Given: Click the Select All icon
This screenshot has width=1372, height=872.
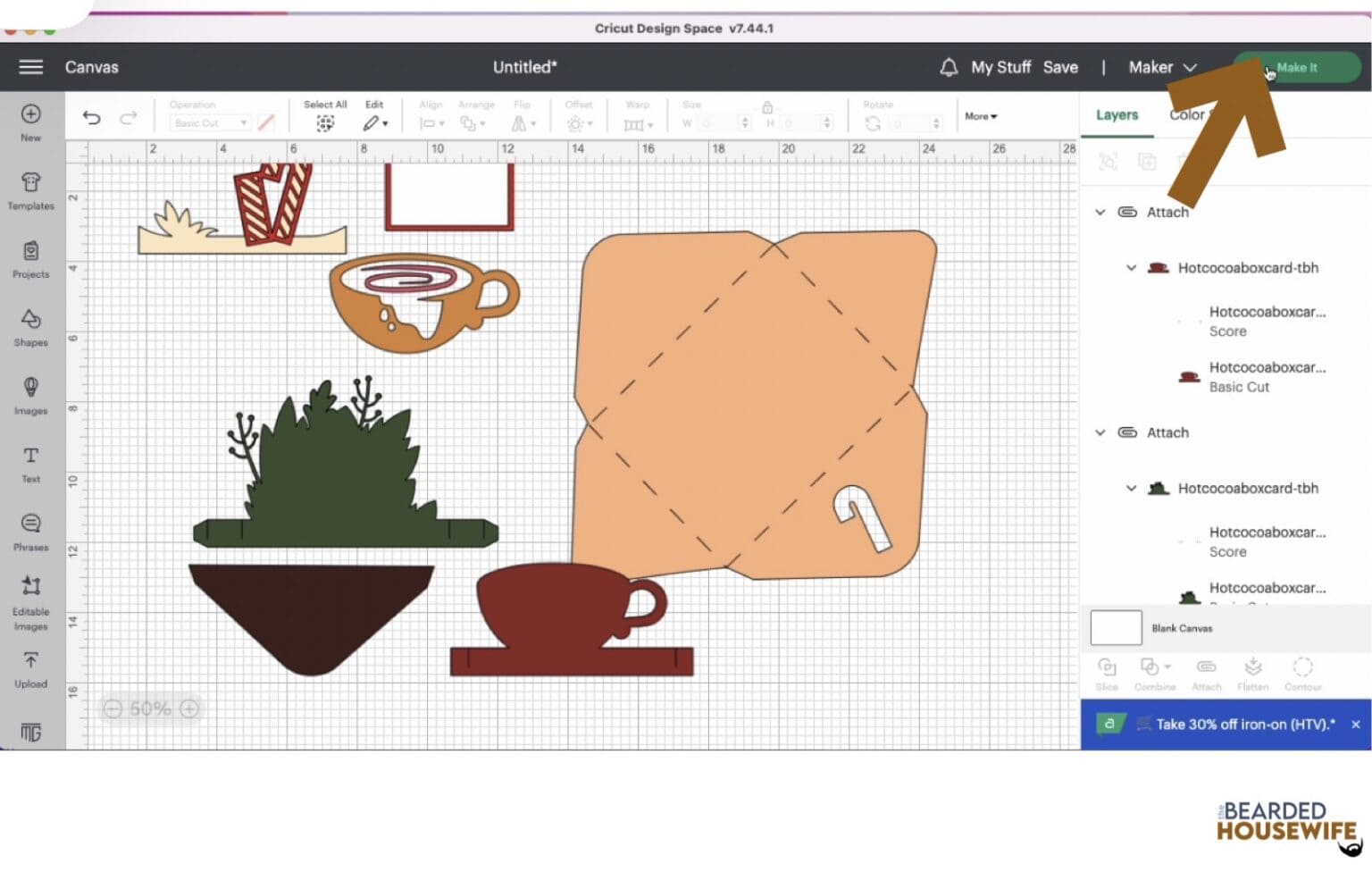Looking at the screenshot, I should pyautogui.click(x=325, y=122).
